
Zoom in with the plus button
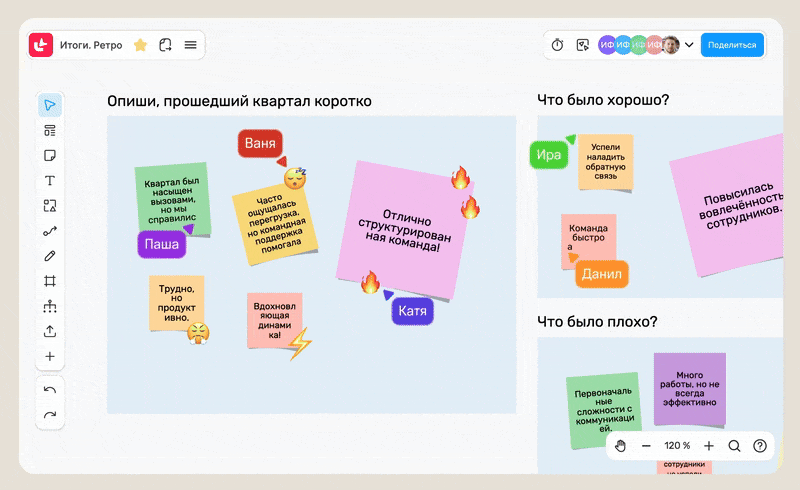(709, 446)
